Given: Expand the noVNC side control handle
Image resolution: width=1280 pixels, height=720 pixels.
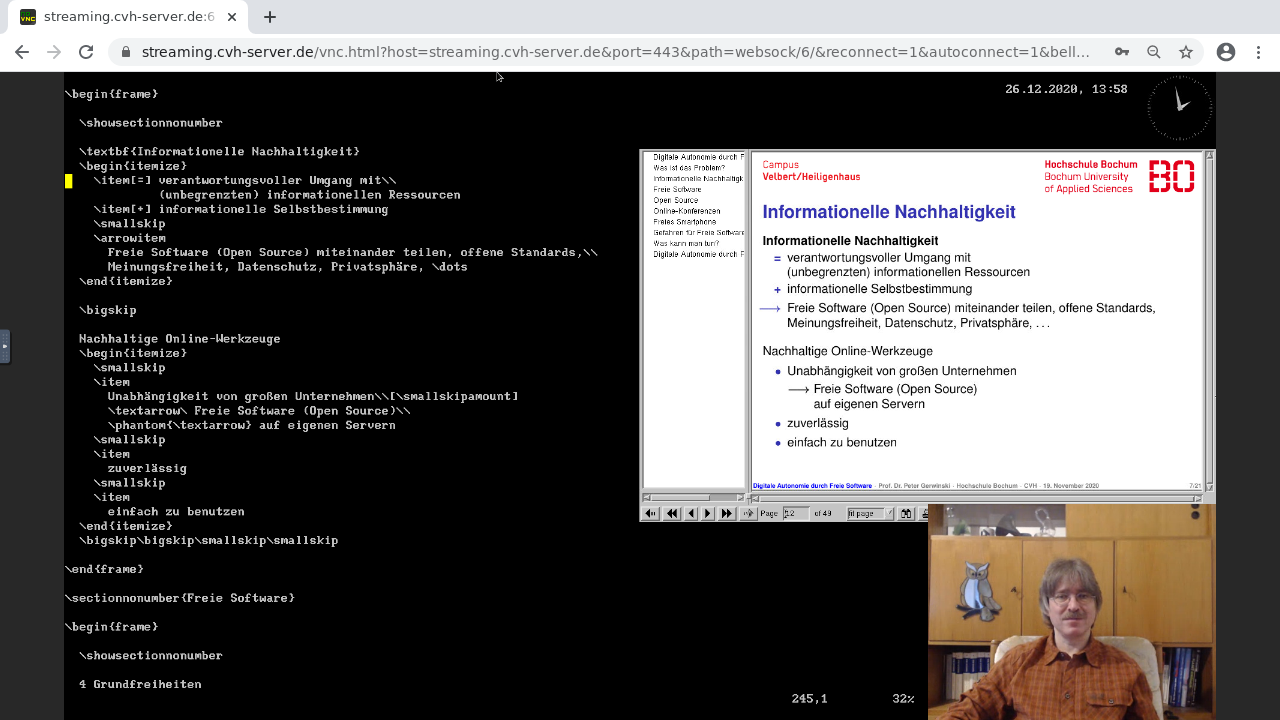Looking at the screenshot, I should tap(4, 347).
